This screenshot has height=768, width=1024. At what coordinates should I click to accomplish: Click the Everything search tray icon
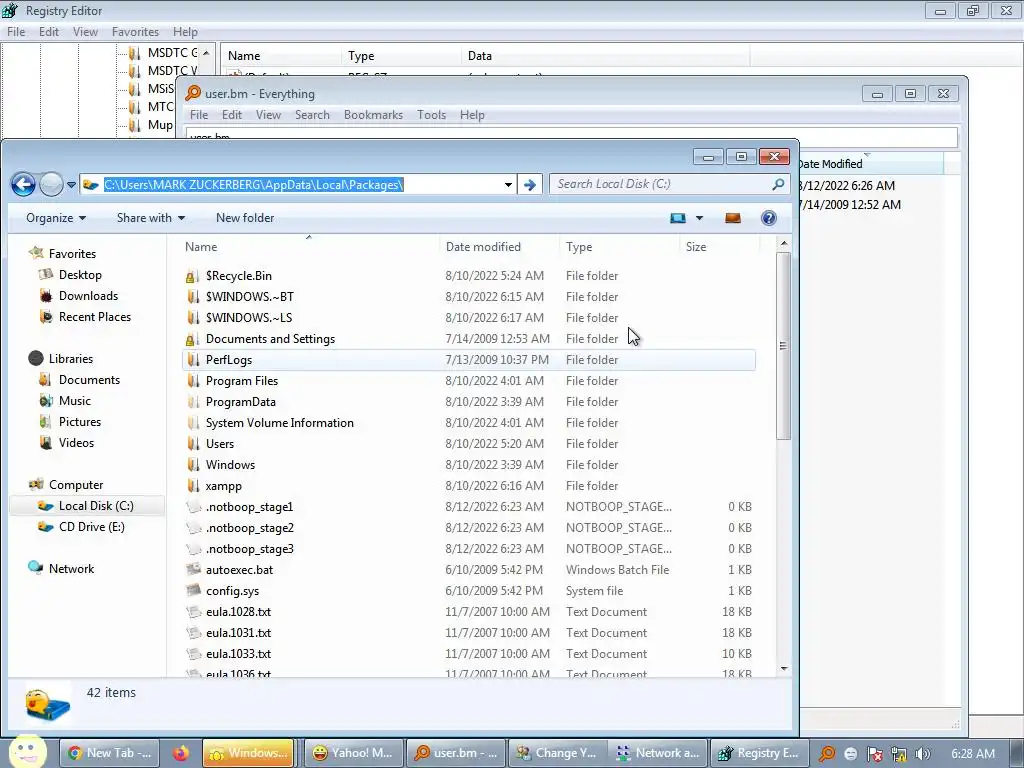tap(826, 754)
